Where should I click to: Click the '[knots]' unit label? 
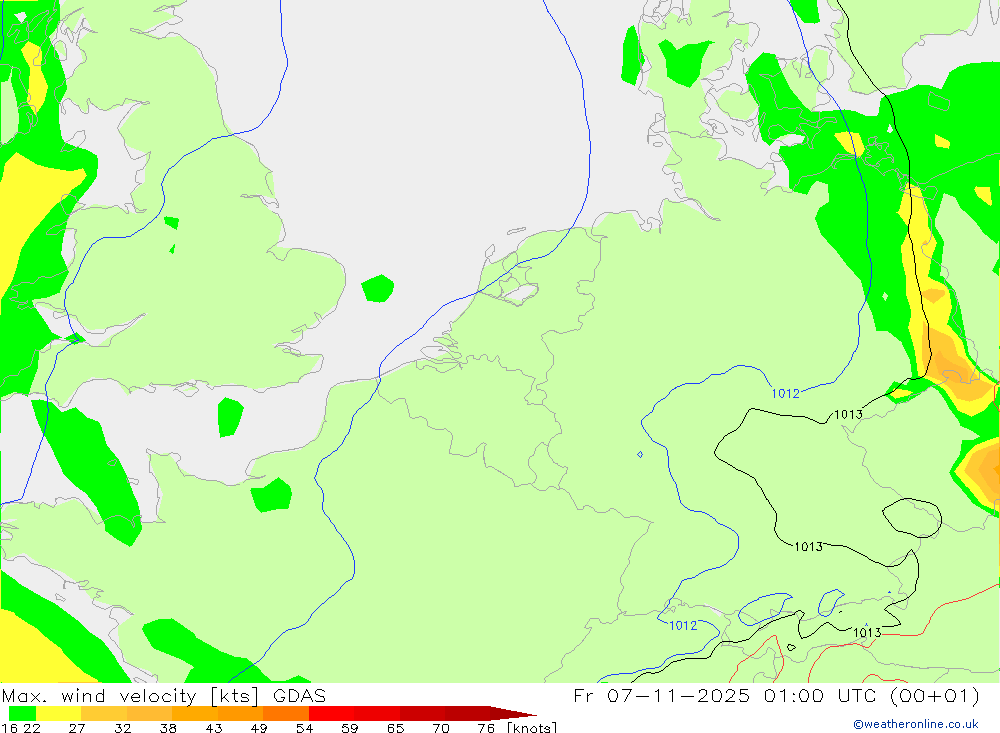point(531,728)
